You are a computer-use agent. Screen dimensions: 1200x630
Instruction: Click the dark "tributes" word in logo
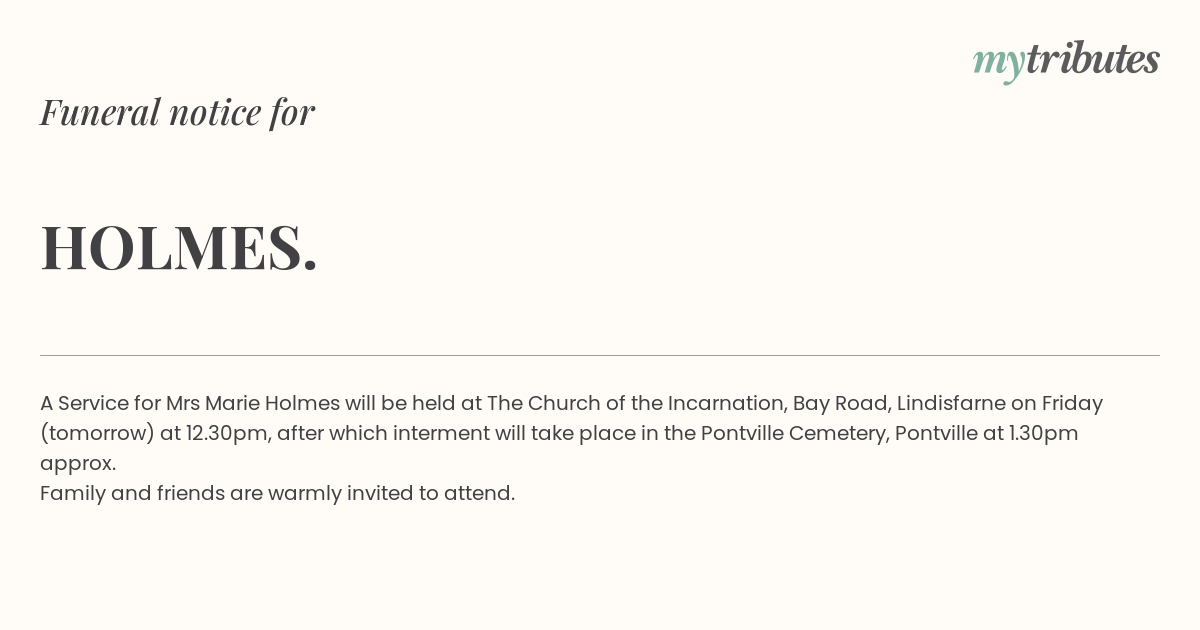(1093, 59)
